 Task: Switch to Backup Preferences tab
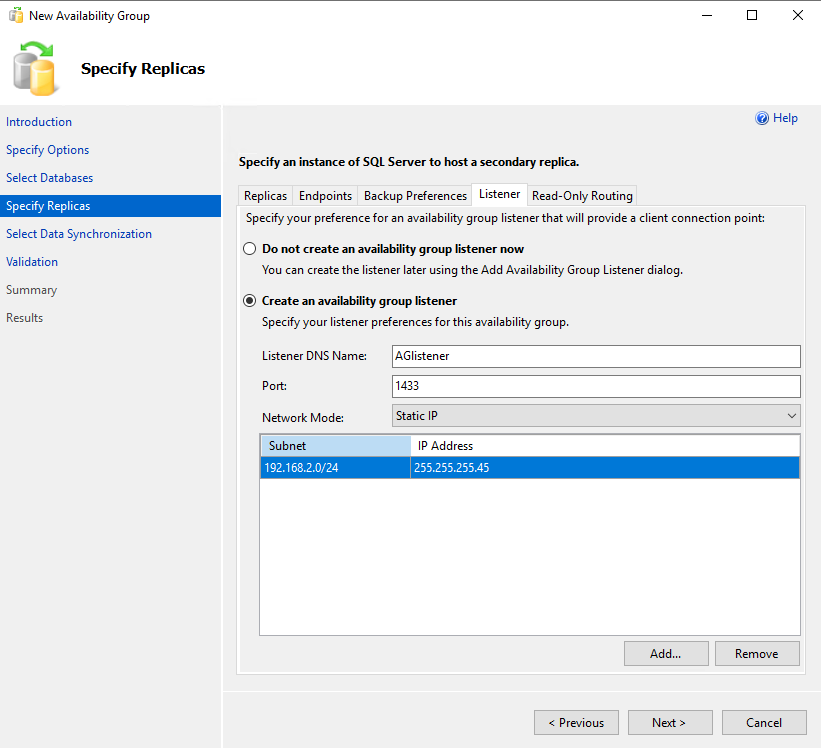415,196
